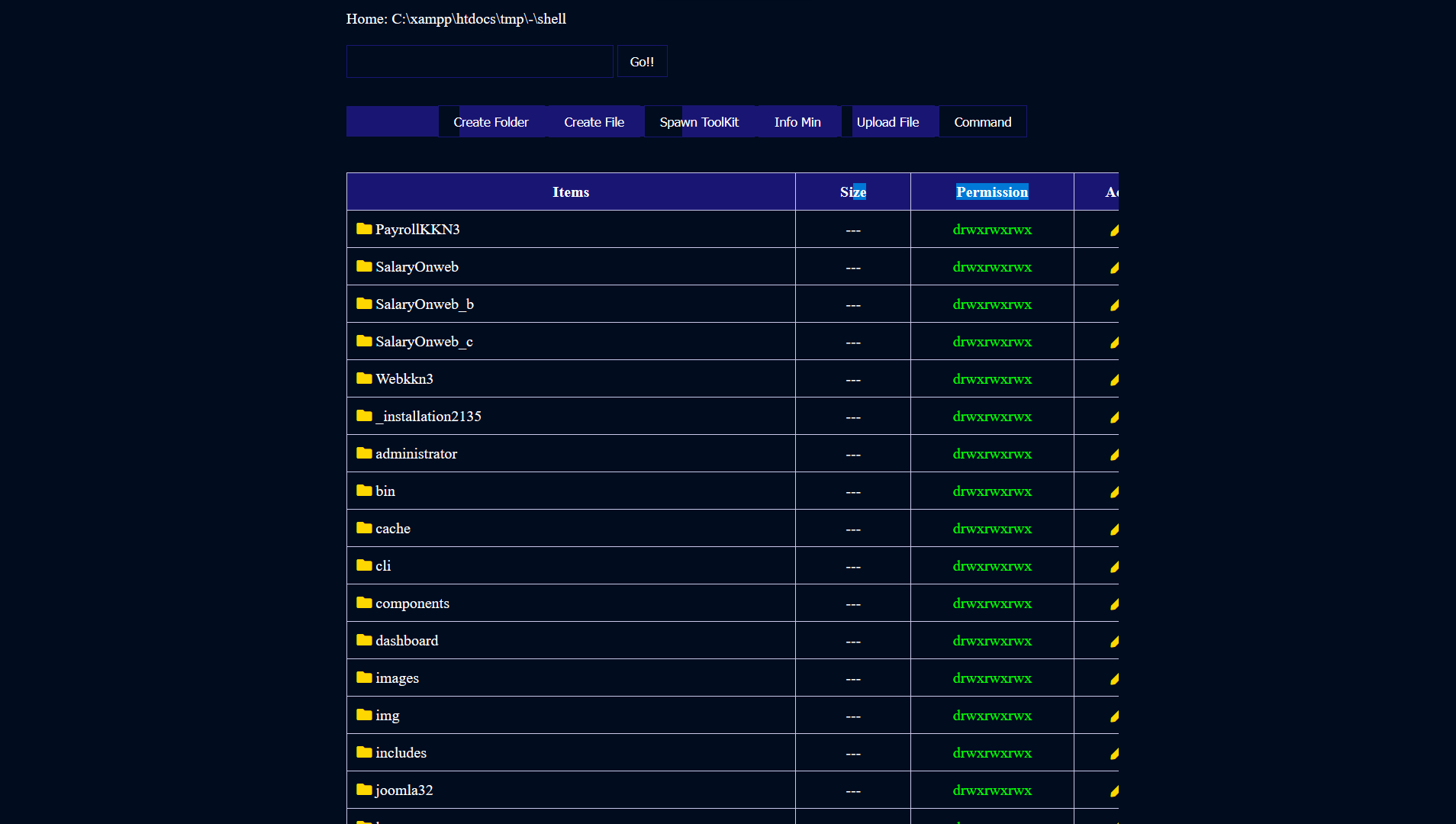Click the _installation2135 folder icon
Viewport: 1456px width, 824px height.
[364, 416]
